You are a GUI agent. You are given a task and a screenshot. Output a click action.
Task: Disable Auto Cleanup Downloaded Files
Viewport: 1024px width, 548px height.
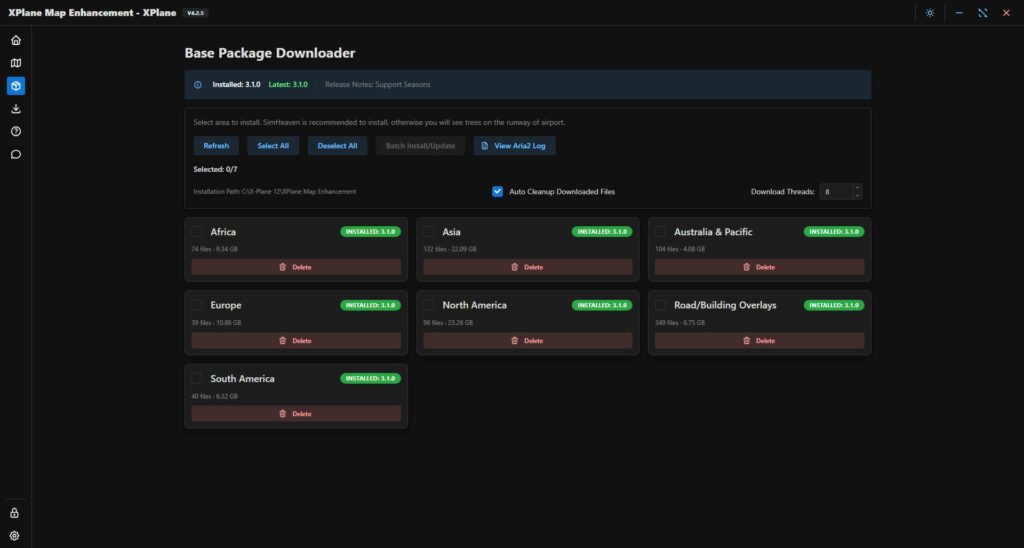pyautogui.click(x=497, y=191)
